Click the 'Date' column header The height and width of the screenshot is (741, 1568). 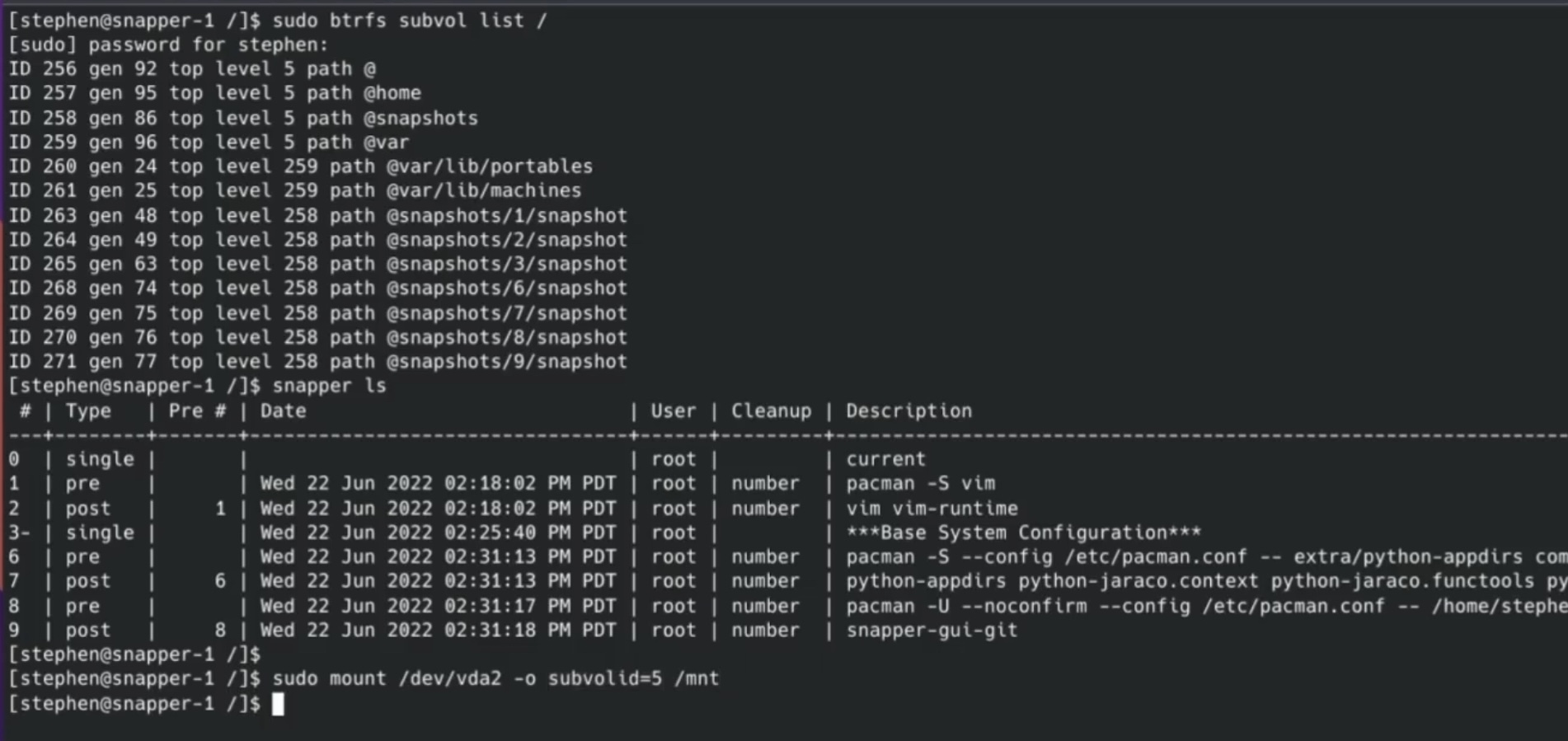coord(283,410)
